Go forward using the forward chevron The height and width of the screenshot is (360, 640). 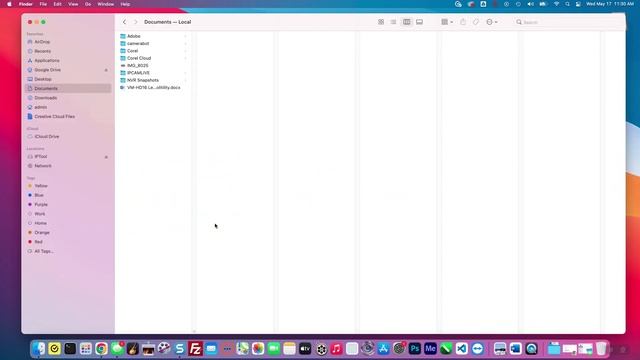point(136,22)
